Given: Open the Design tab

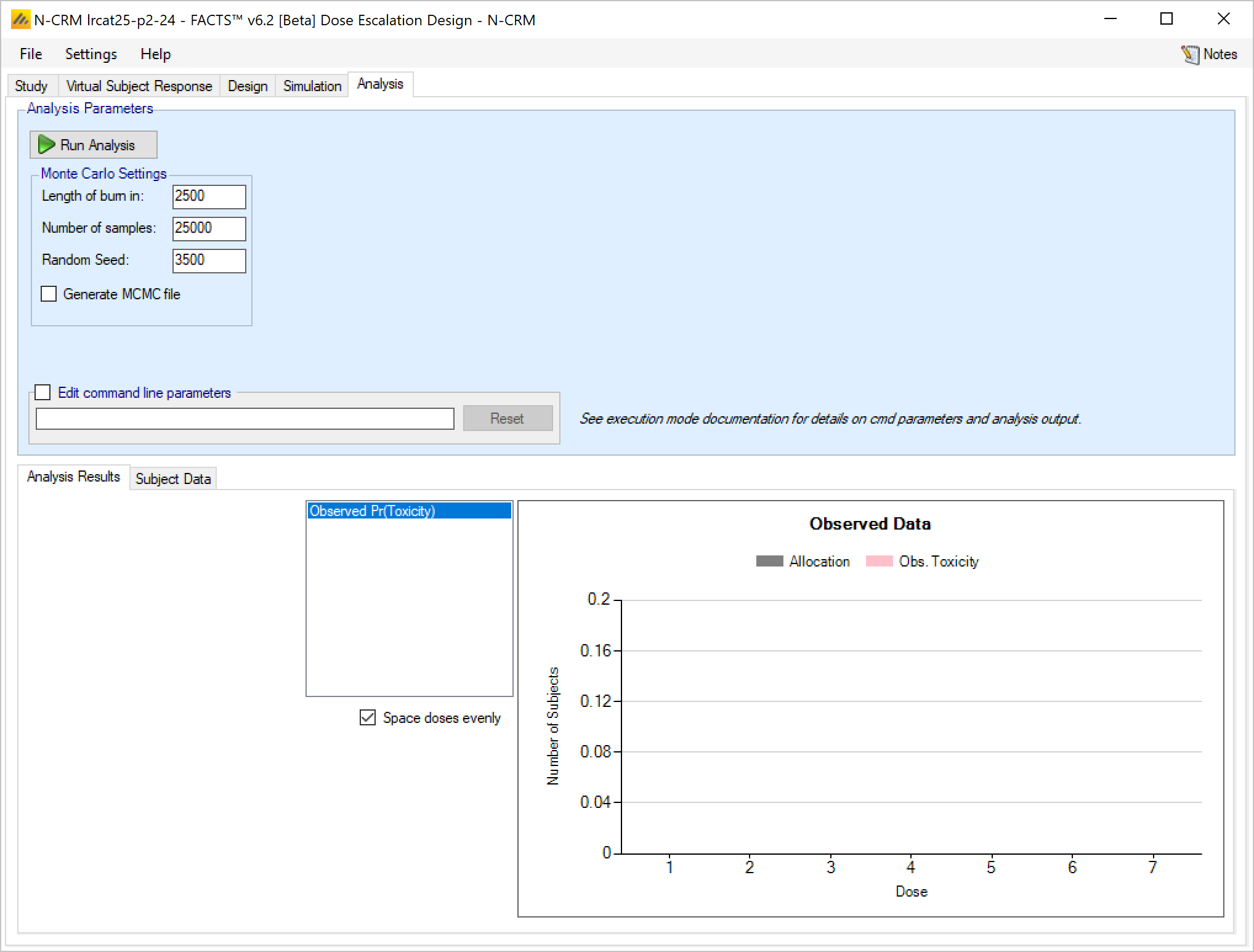Looking at the screenshot, I should [248, 86].
